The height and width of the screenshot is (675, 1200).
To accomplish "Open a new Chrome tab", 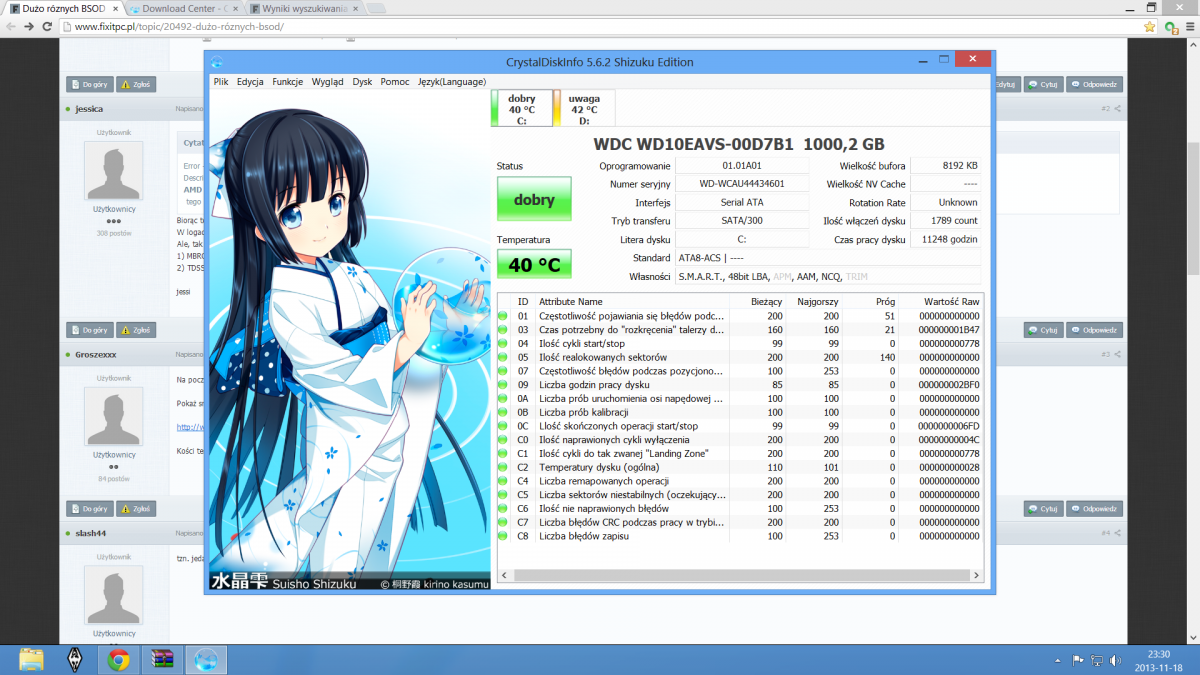I will pyautogui.click(x=377, y=9).
